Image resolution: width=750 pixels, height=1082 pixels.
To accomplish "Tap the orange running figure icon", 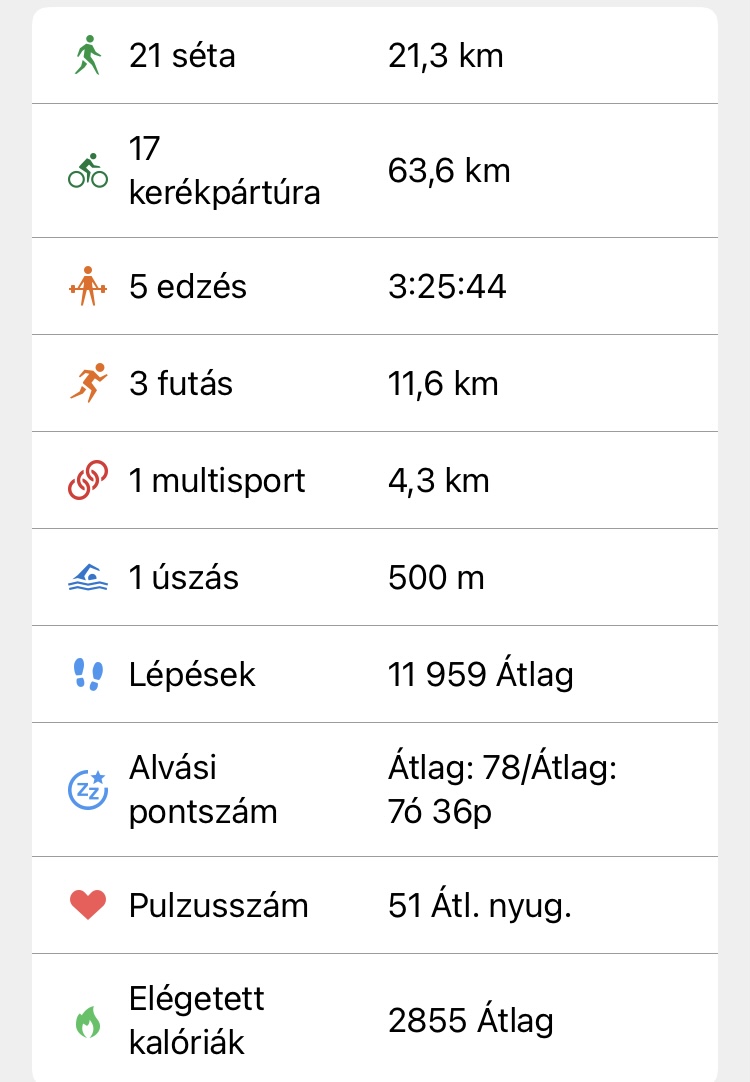I will click(88, 384).
